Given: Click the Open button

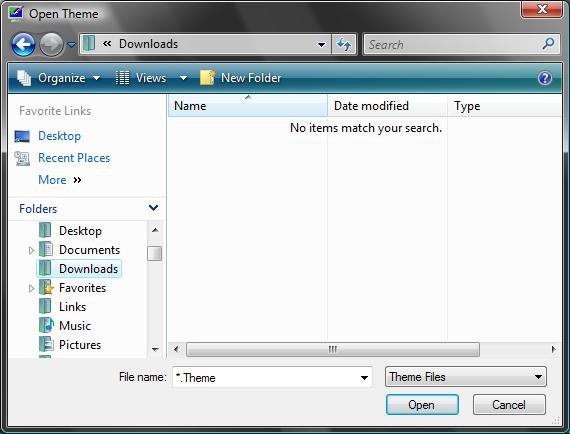Looking at the screenshot, I should 422,405.
